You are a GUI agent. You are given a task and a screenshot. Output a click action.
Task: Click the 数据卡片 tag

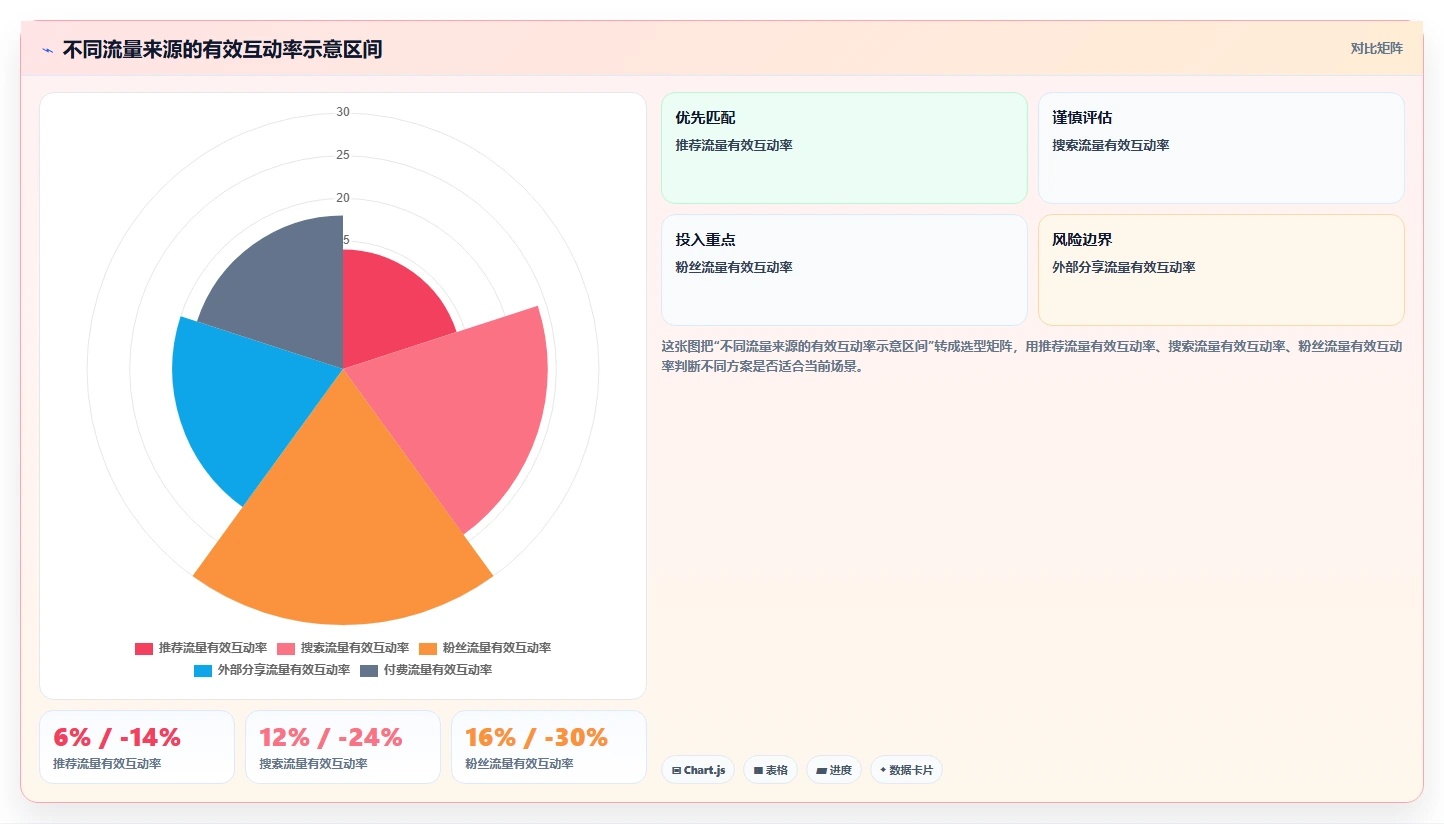coord(906,770)
